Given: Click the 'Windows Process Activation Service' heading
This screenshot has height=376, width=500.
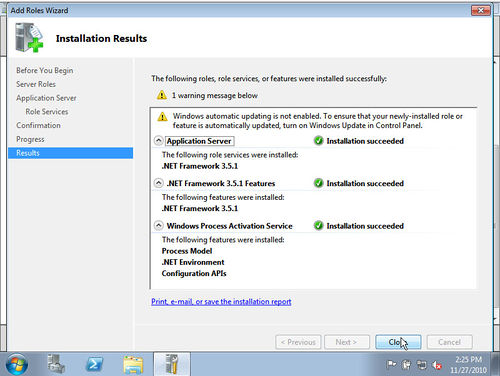Looking at the screenshot, I should 229,226.
